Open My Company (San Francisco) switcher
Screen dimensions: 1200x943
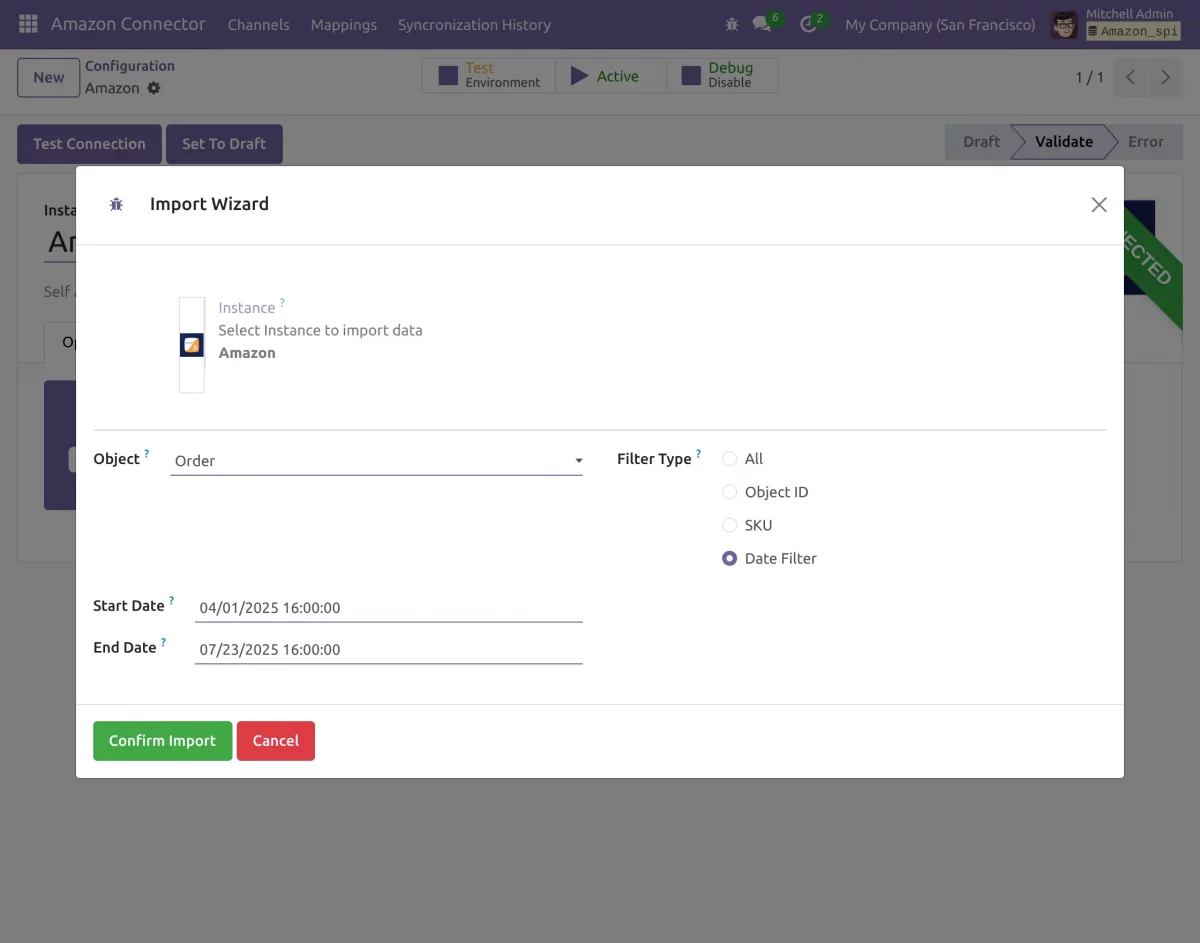tap(940, 24)
